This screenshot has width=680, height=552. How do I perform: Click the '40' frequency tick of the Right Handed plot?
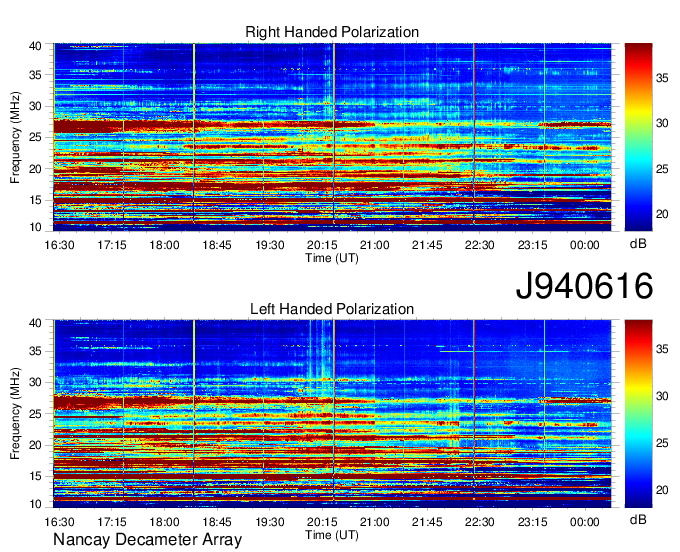tap(35, 46)
